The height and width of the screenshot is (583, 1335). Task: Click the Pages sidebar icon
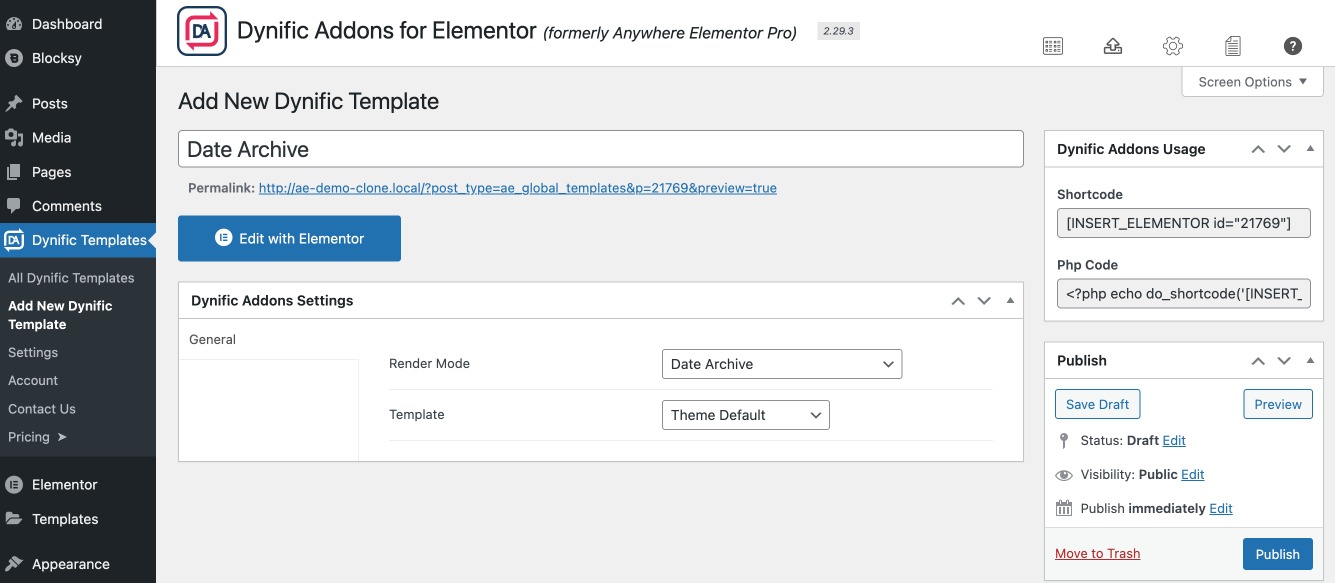(x=14, y=172)
